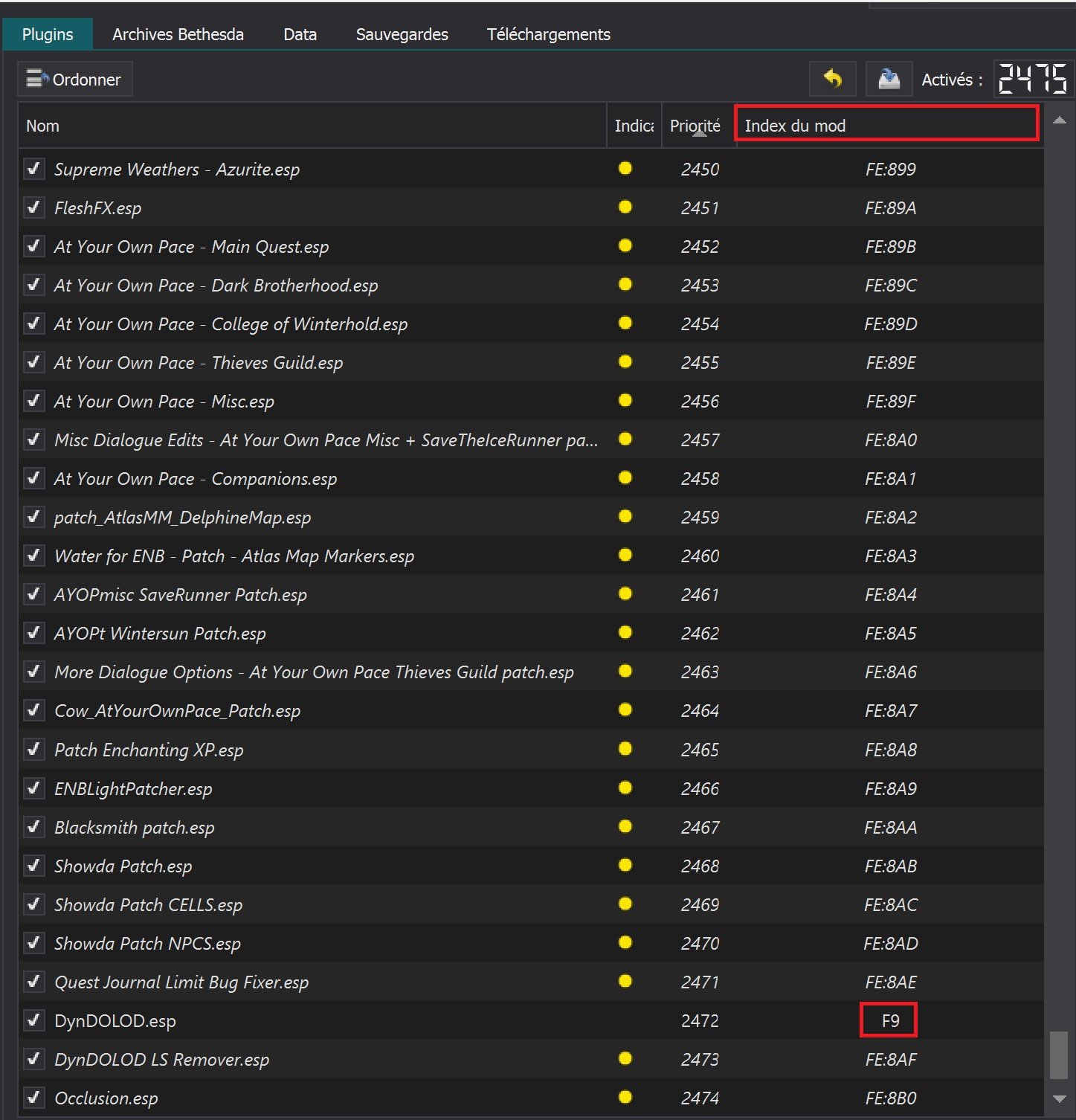Select DynDOLOD LS Remover.esp name
Image resolution: width=1076 pixels, height=1120 pixels.
pyautogui.click(x=161, y=1060)
